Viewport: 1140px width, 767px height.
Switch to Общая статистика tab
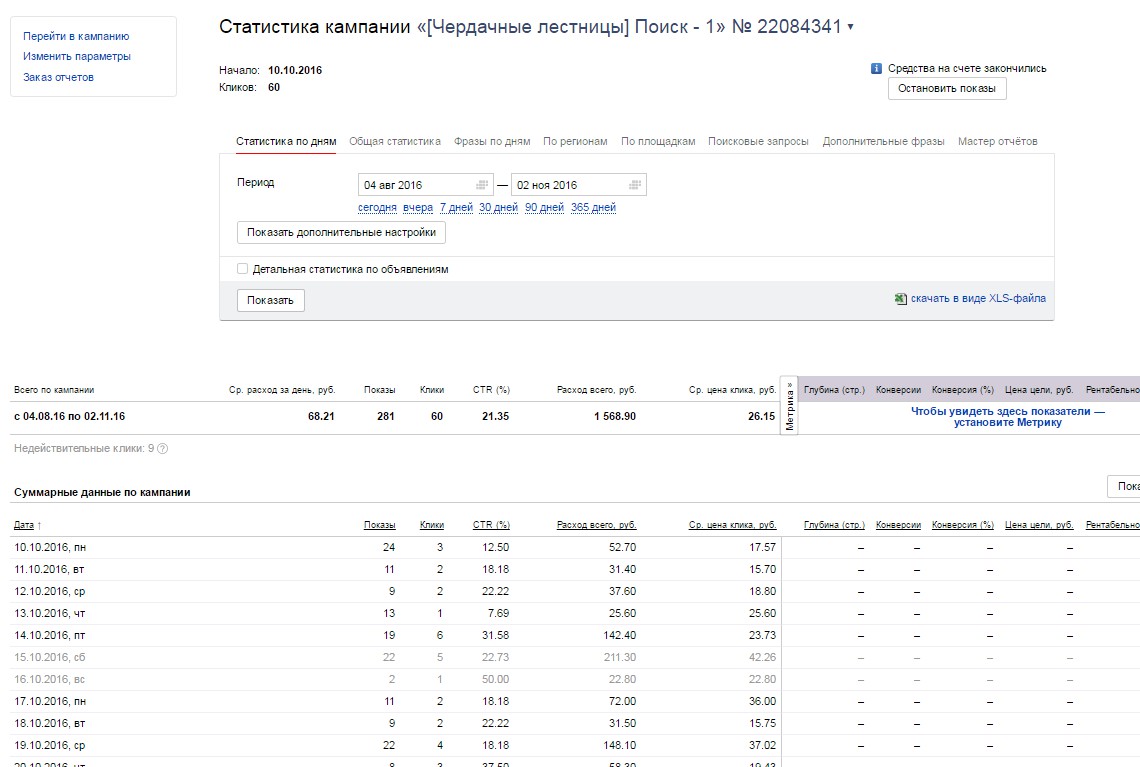coord(395,141)
